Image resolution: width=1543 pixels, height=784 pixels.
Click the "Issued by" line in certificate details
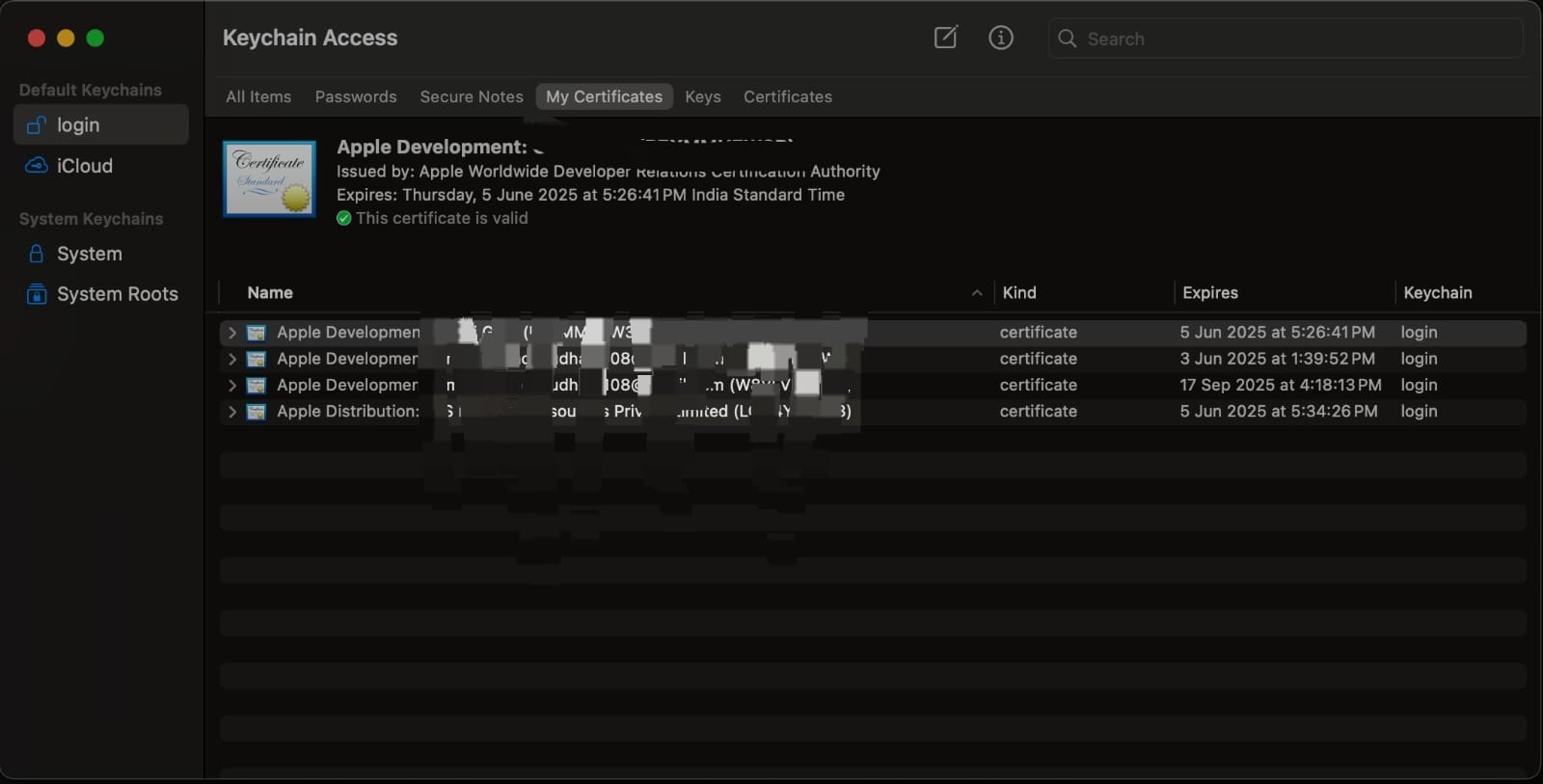tap(608, 171)
